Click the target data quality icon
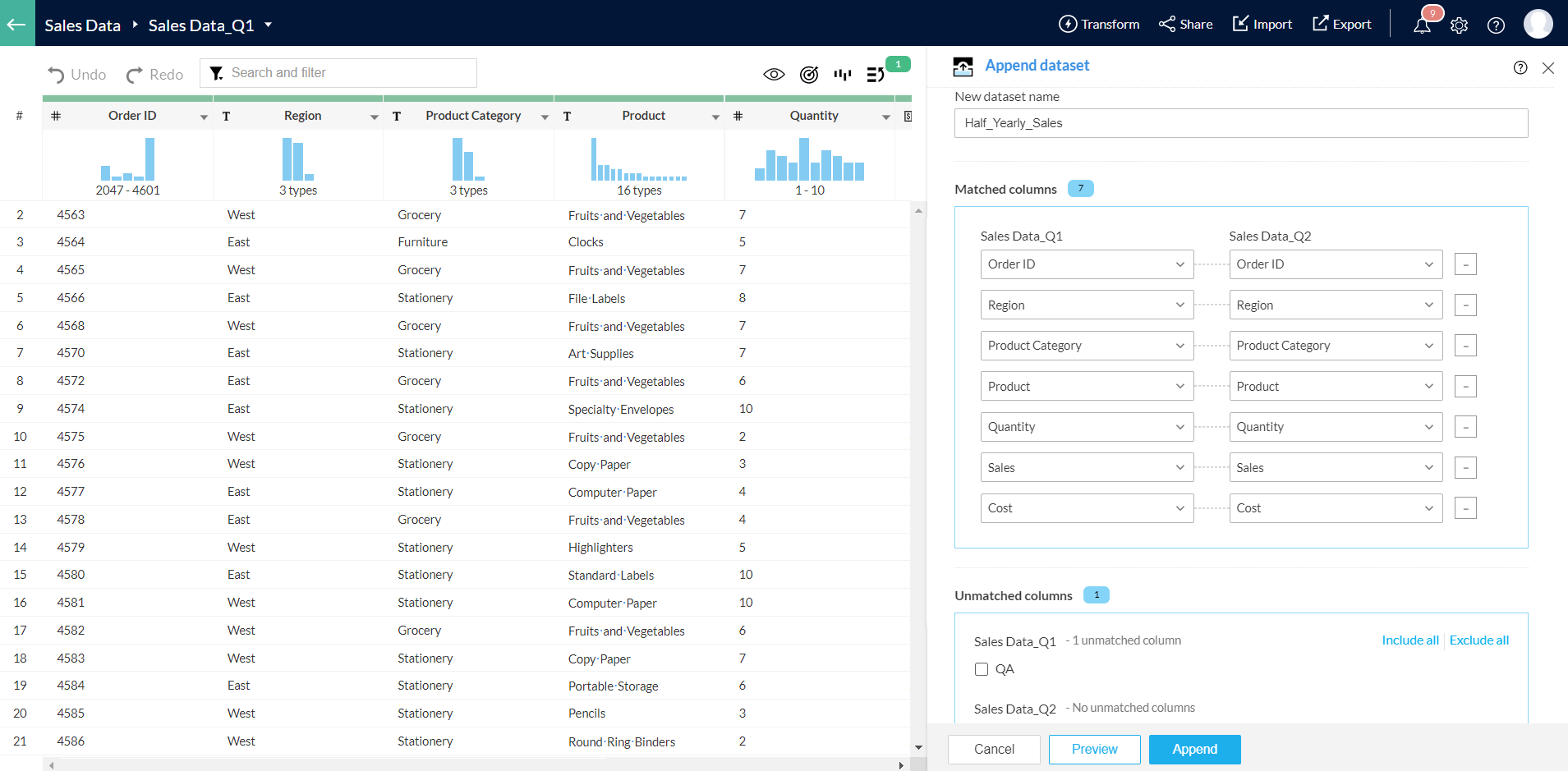 pos(808,75)
